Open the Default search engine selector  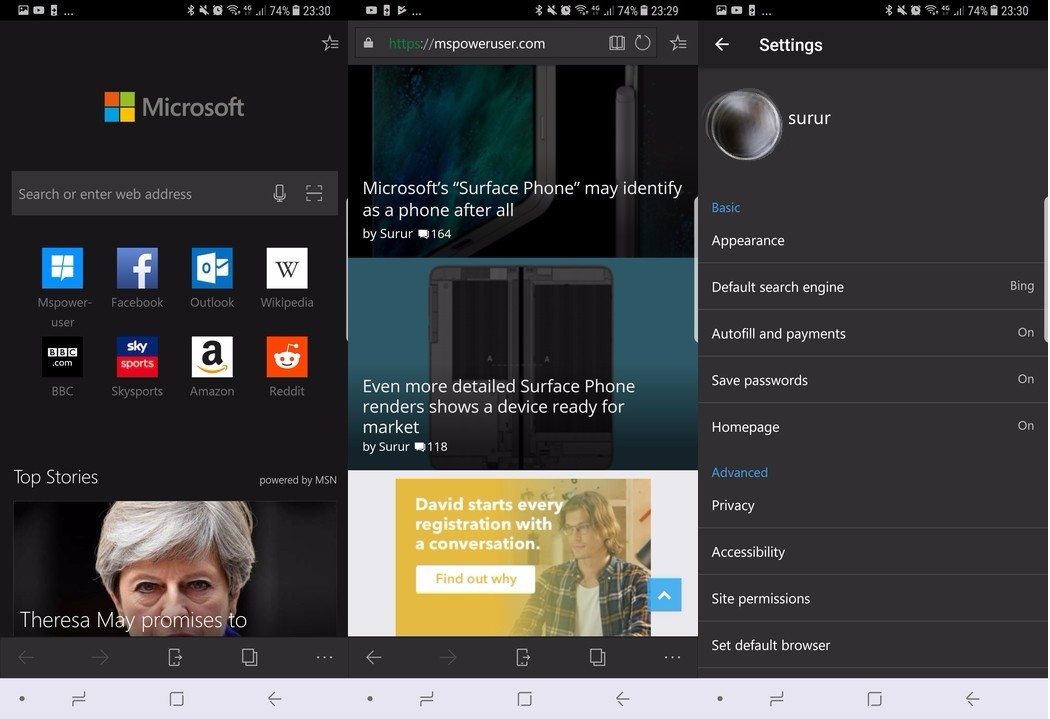click(871, 286)
